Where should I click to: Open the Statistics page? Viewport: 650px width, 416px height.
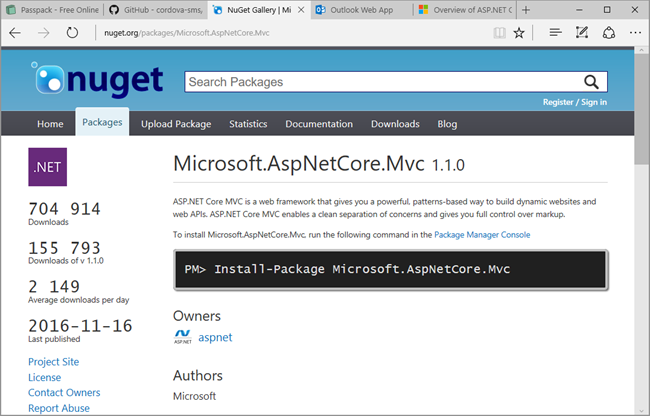click(248, 124)
